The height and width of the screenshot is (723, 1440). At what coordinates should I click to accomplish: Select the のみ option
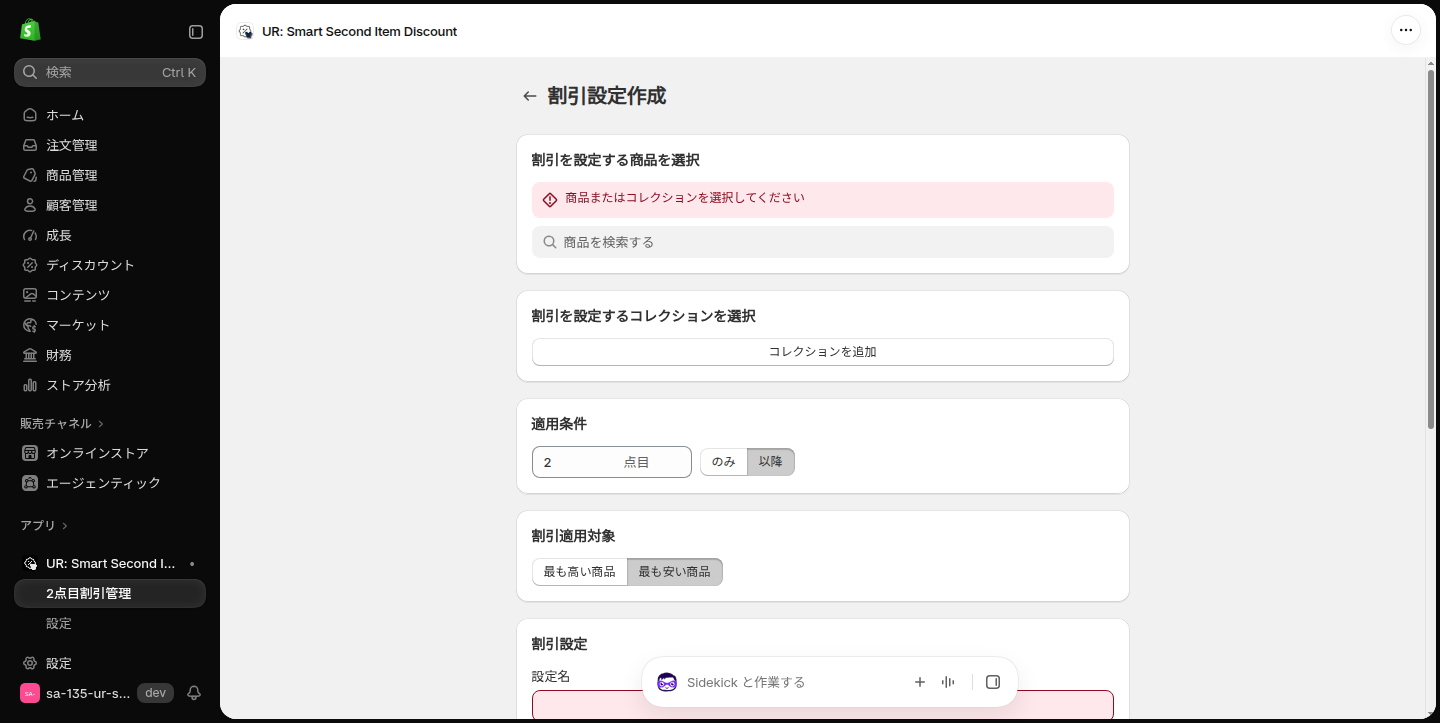724,462
